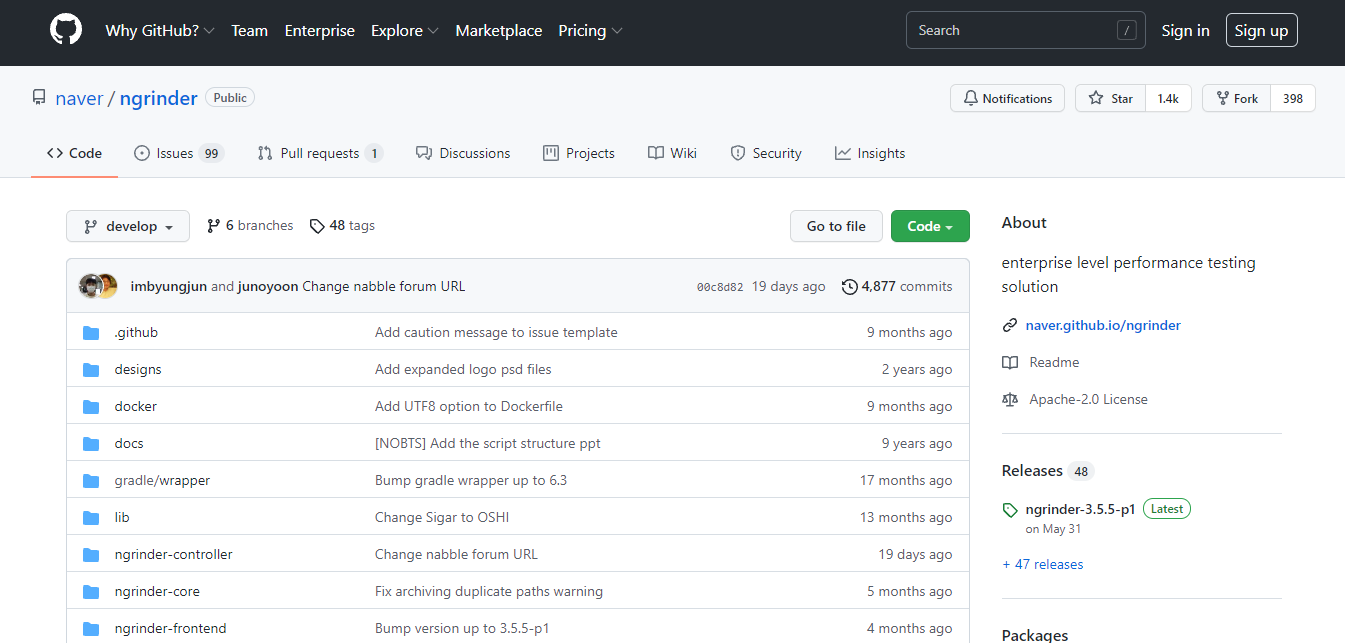1345x643 pixels.
Task: Click the gradle/wrapper folder icon
Action: (x=91, y=480)
